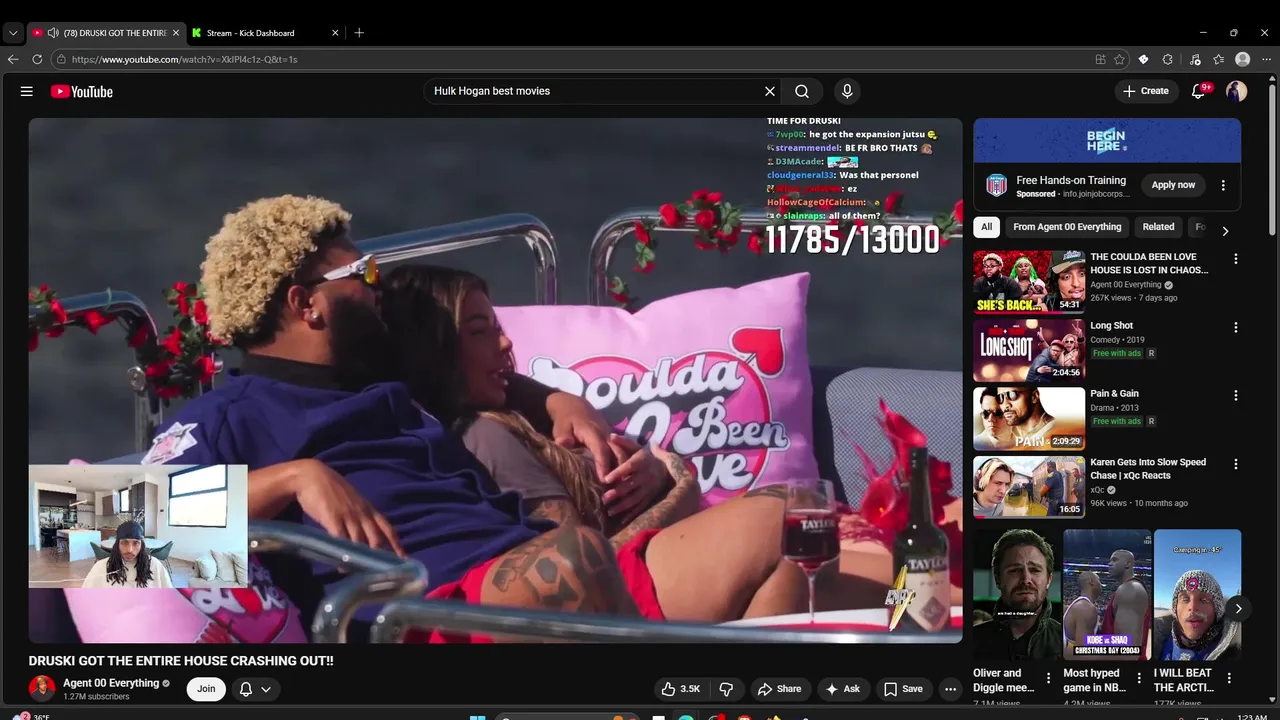View site information lock icon in address bar
Screen dimensions: 1280x720
pyautogui.click(x=61, y=59)
